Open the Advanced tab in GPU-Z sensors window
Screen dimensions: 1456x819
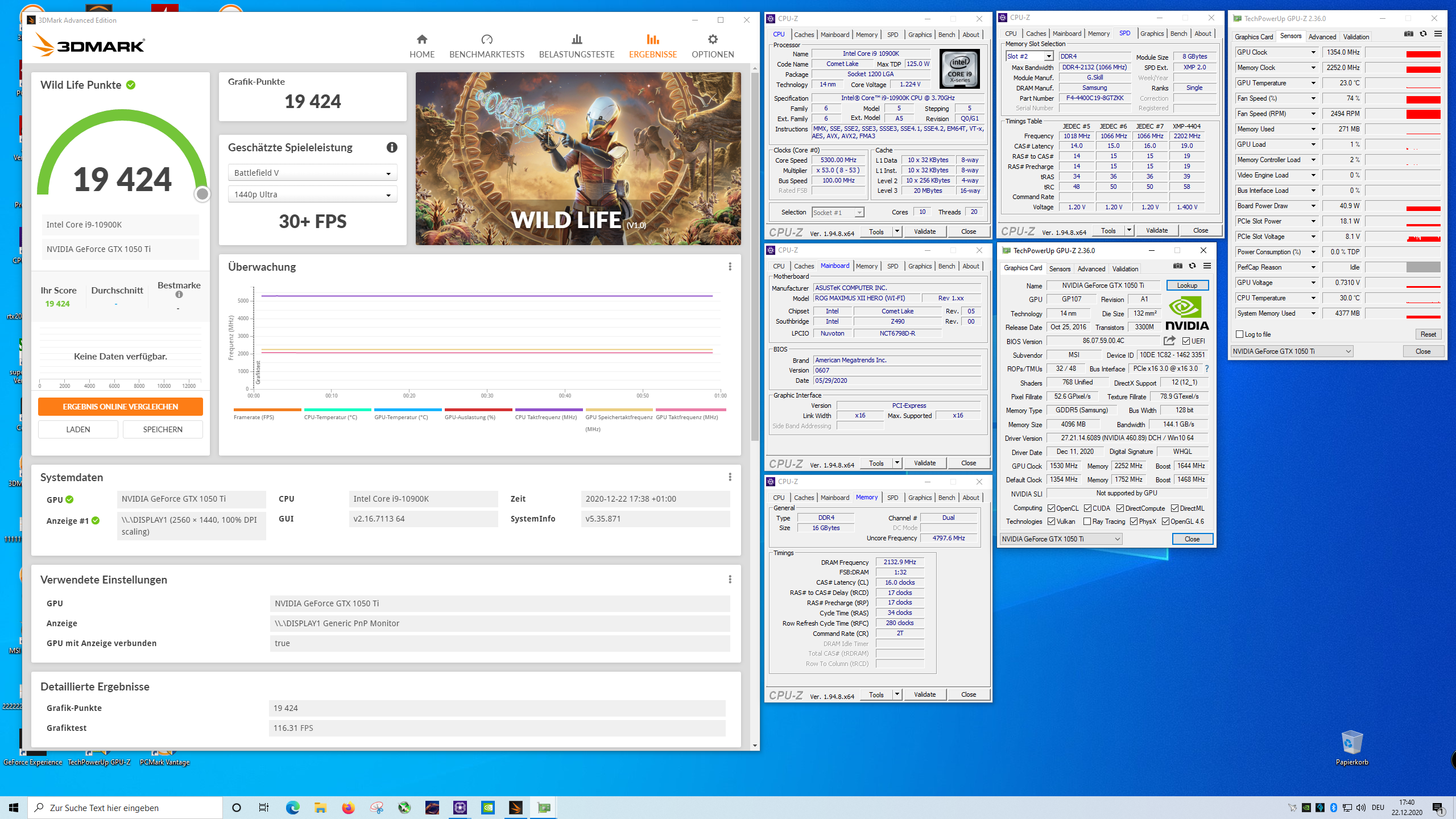coord(1322,37)
